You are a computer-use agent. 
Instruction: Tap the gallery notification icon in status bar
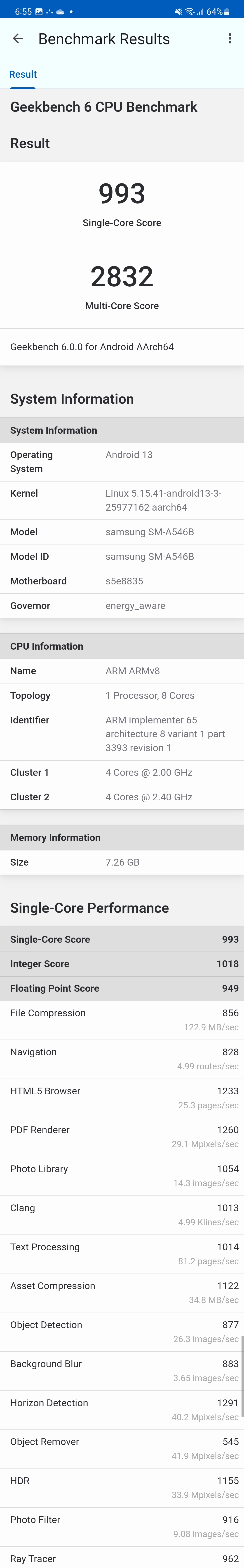(39, 12)
